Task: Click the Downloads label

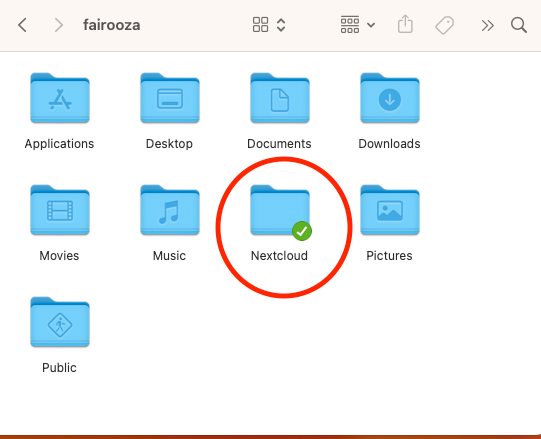Action: 389,144
